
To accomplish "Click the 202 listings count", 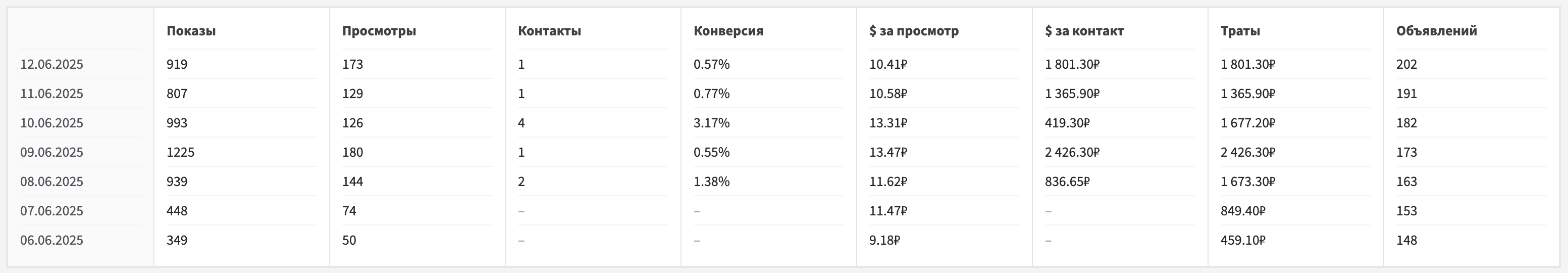I will [1406, 64].
